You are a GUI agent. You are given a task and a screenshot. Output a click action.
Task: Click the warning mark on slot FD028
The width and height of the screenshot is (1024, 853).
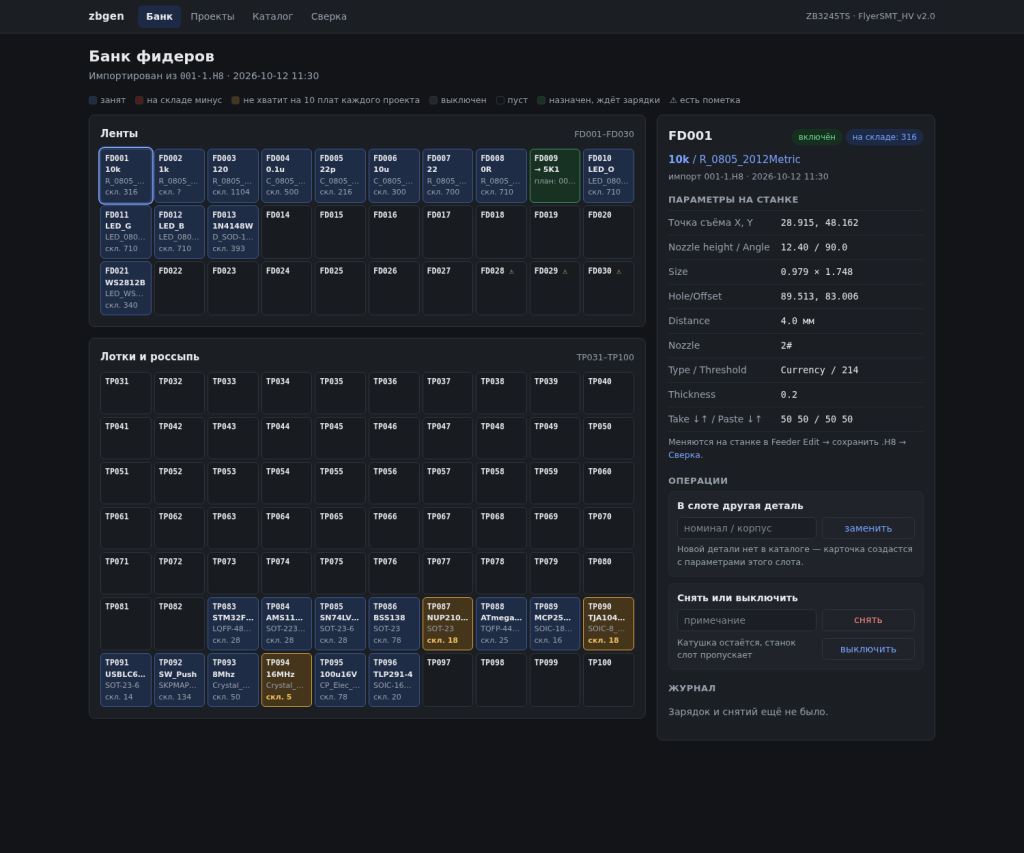click(x=511, y=271)
